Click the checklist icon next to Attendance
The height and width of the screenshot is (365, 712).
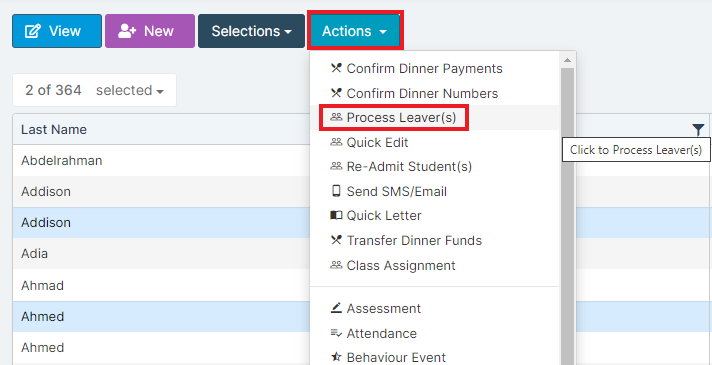[x=336, y=333]
